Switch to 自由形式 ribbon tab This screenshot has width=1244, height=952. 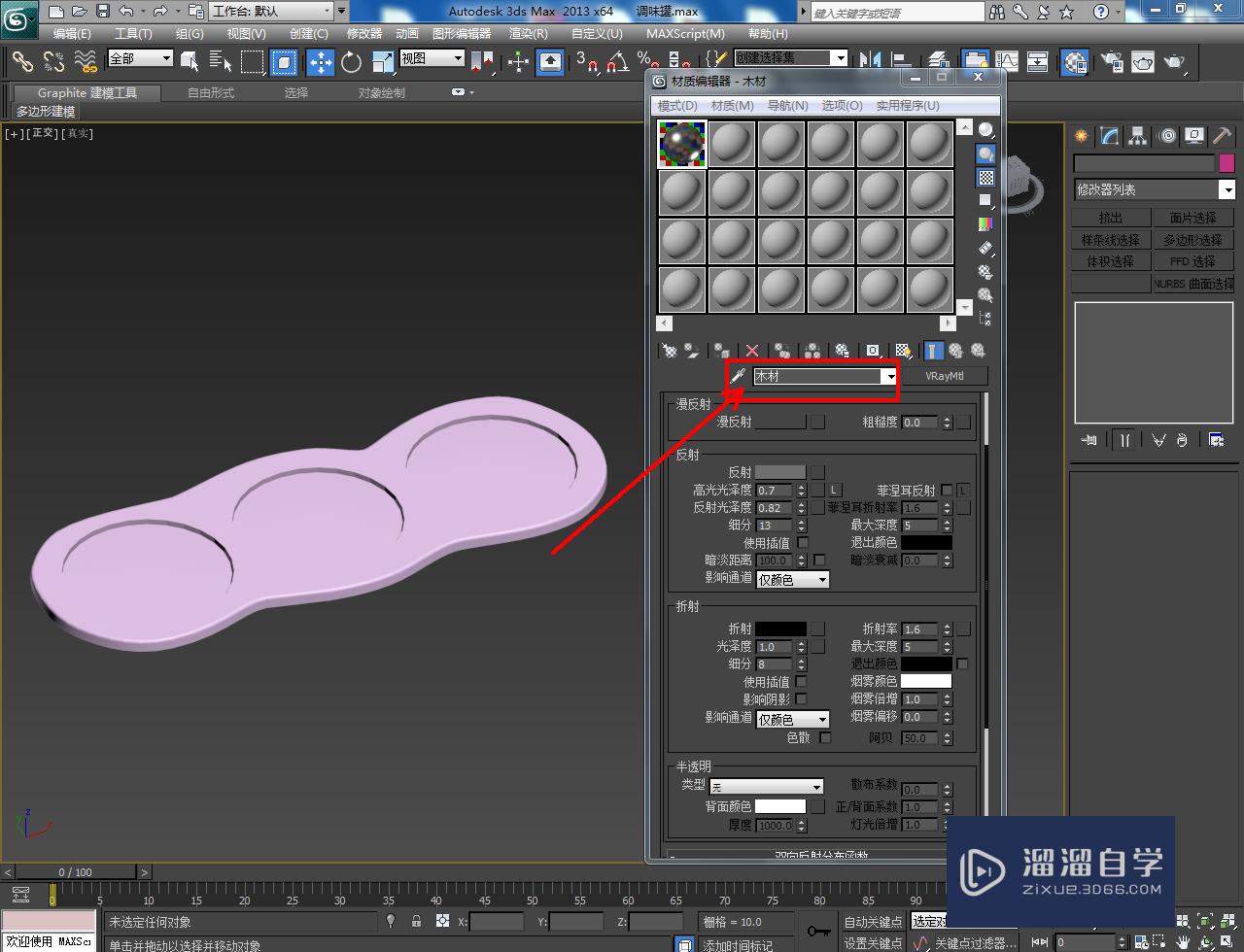[x=211, y=93]
